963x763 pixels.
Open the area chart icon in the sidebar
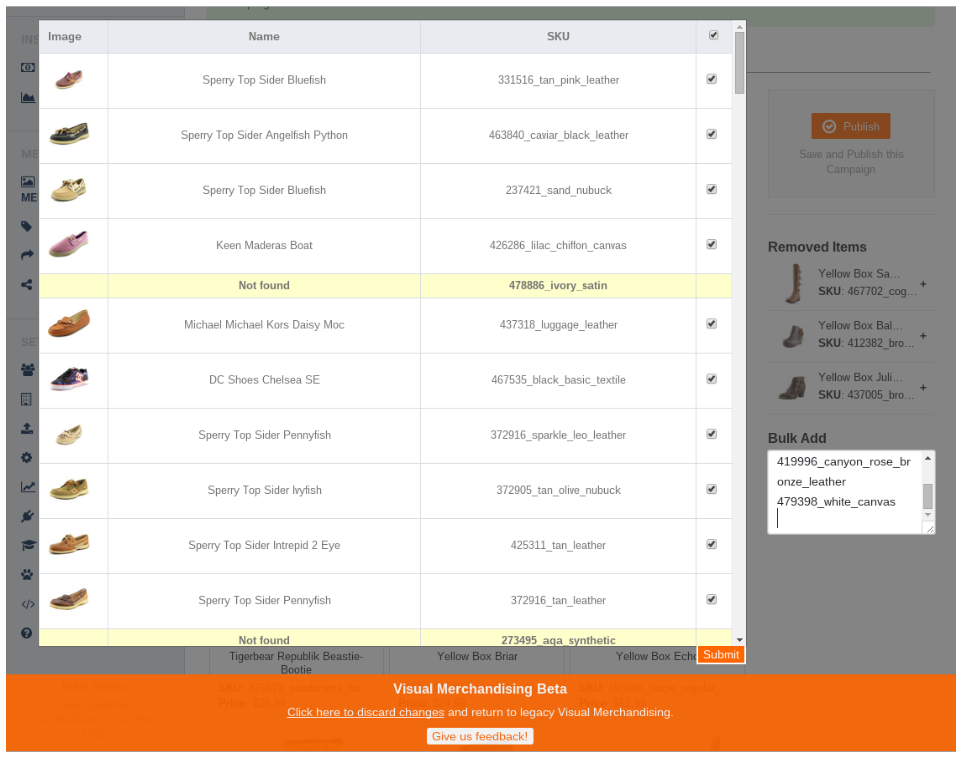27,98
